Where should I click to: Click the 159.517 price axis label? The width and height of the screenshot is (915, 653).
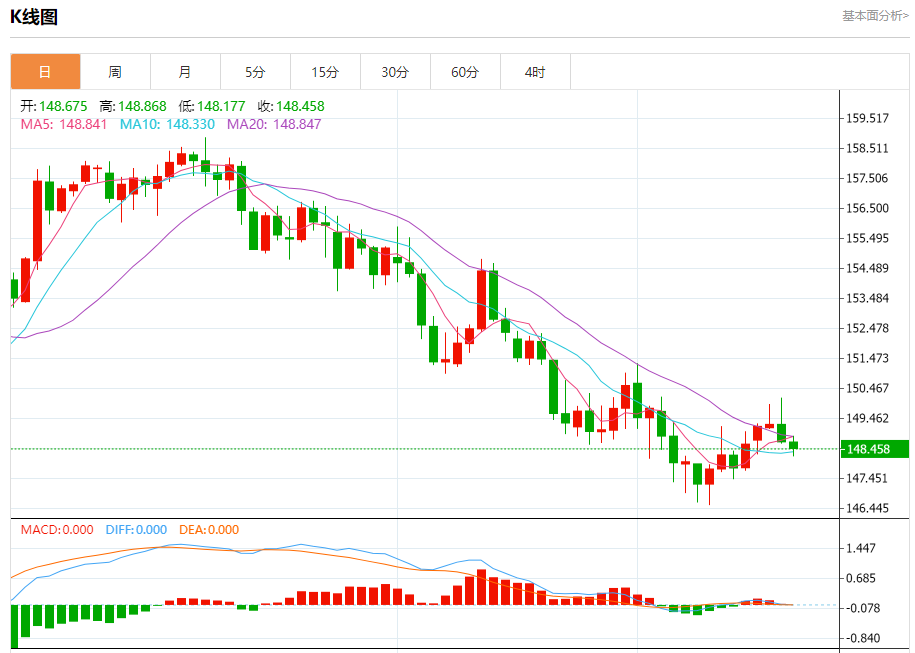(867, 118)
